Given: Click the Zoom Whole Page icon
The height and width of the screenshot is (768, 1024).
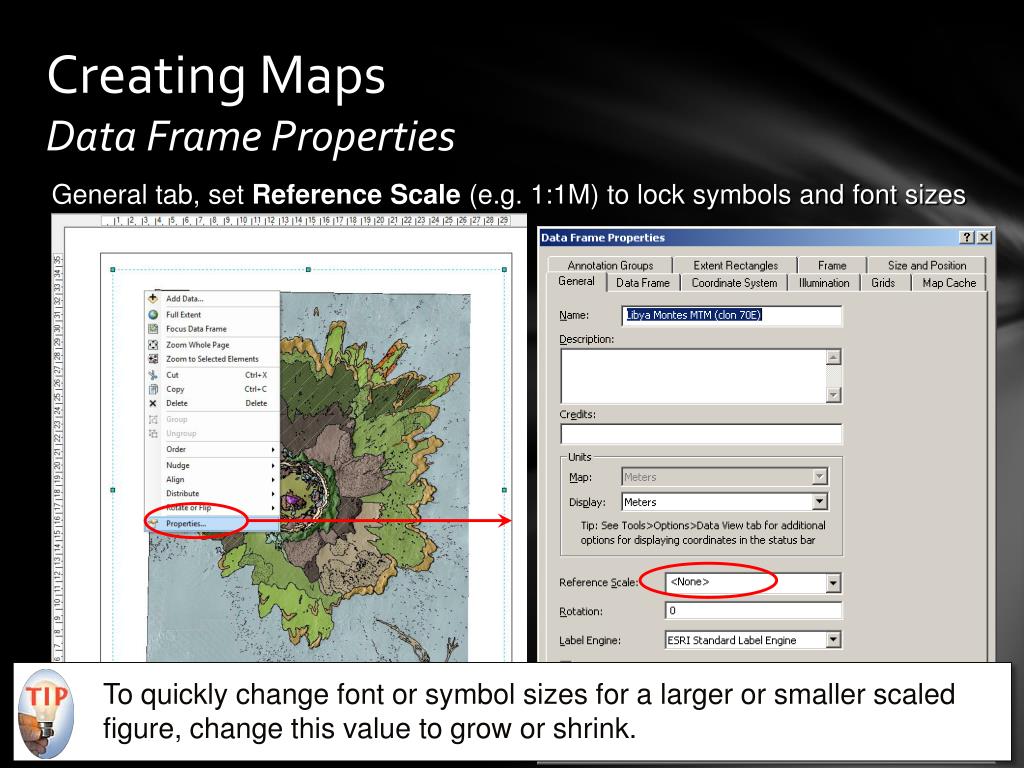Looking at the screenshot, I should (153, 345).
